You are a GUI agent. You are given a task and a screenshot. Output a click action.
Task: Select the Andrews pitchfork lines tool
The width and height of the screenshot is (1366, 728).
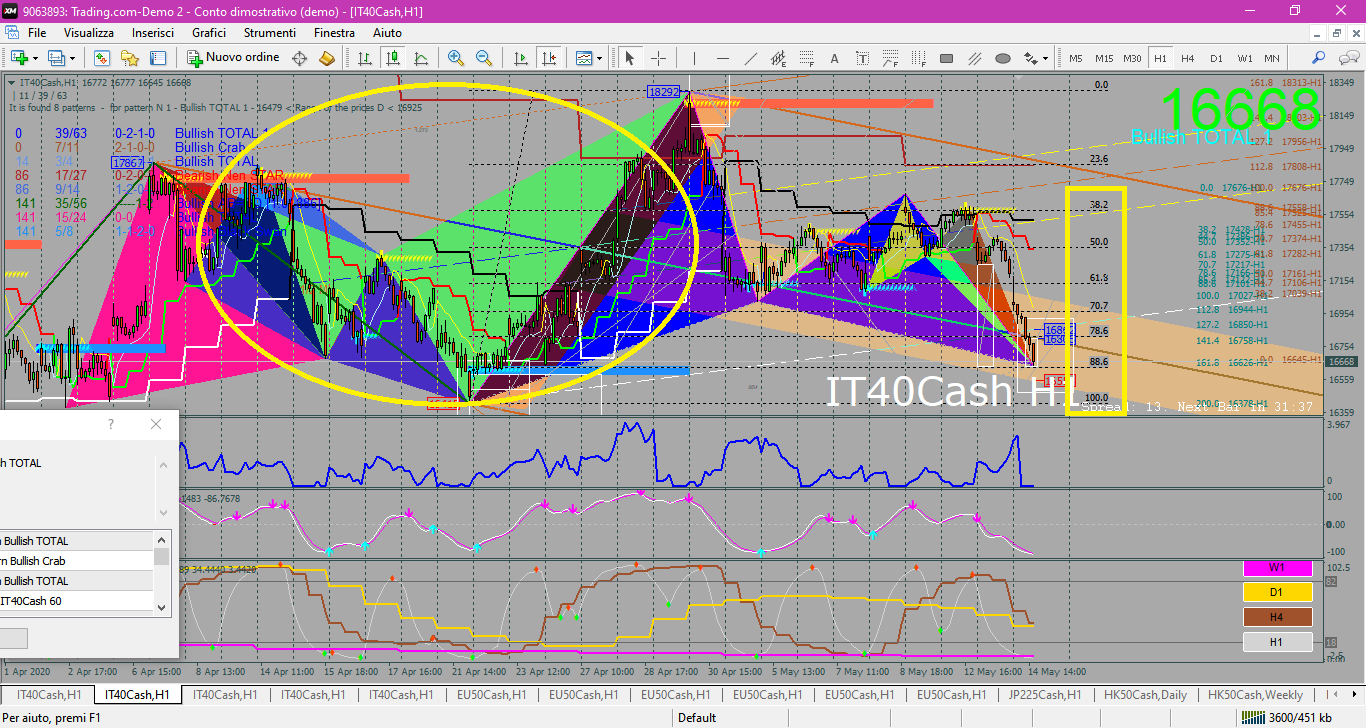tap(975, 58)
